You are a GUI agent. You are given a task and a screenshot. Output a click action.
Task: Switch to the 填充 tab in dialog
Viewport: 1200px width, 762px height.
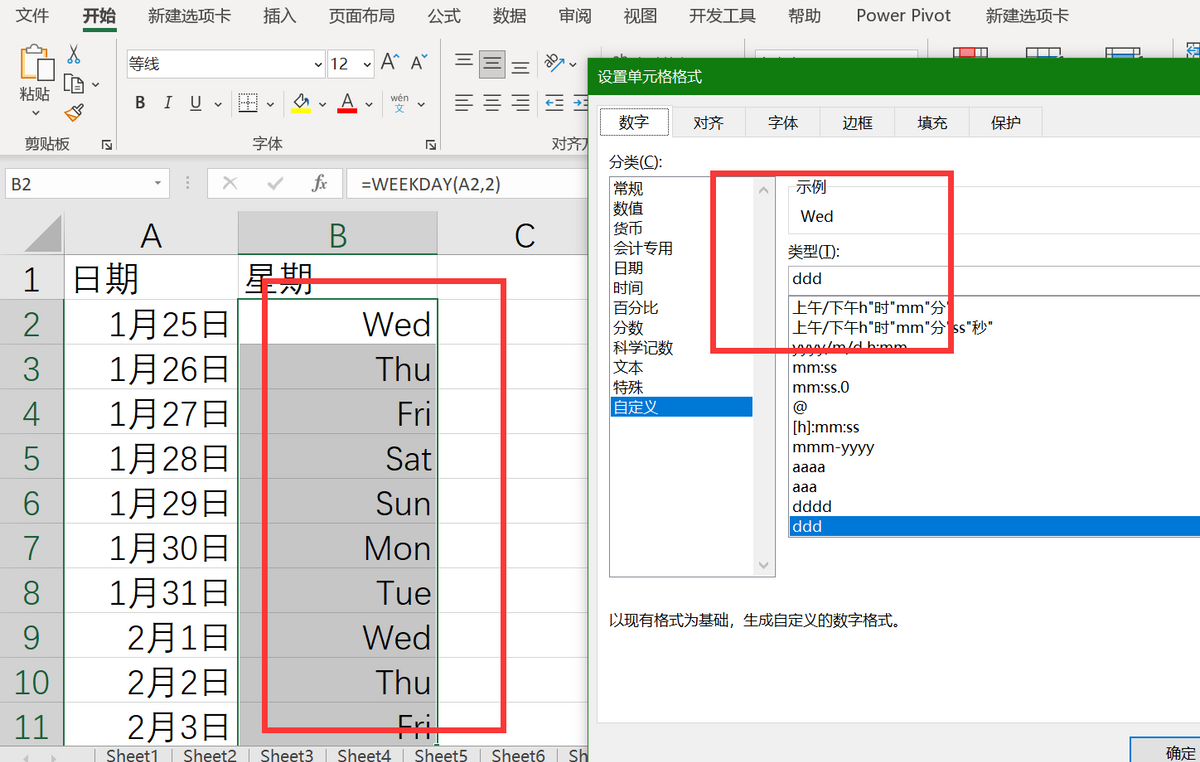click(932, 122)
